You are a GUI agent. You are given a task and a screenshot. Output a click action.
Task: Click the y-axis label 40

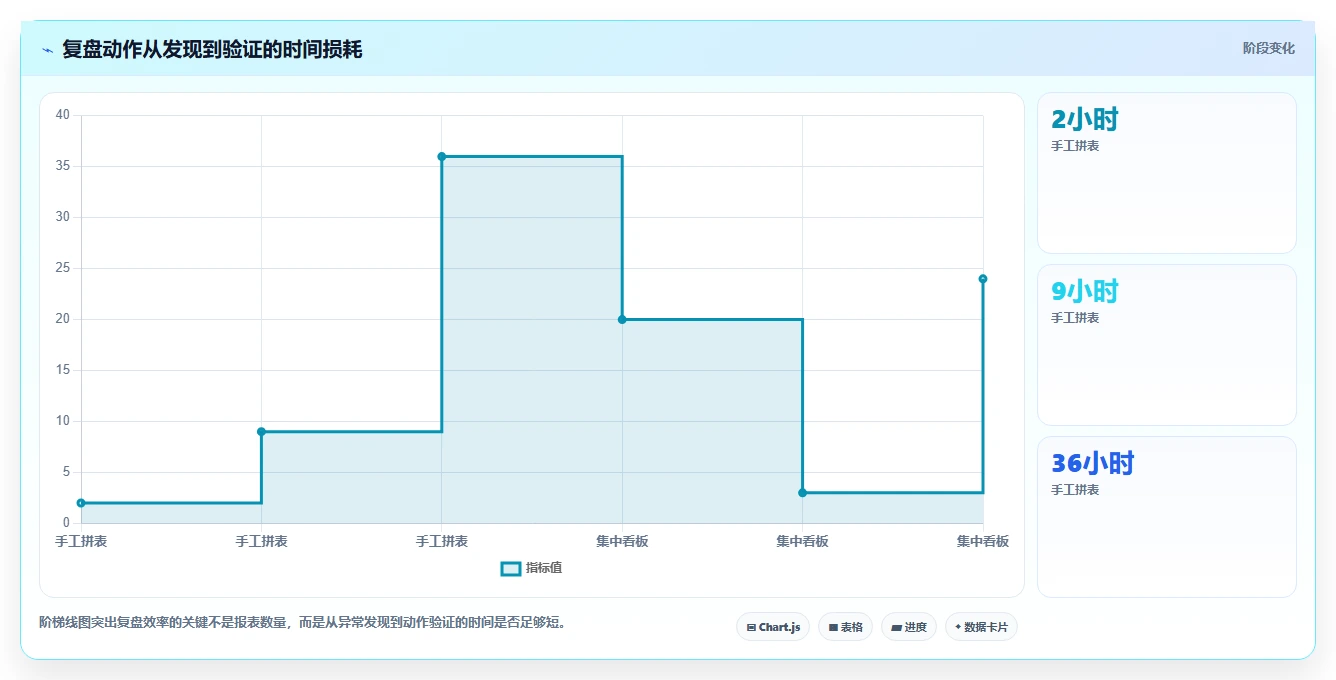pos(63,115)
